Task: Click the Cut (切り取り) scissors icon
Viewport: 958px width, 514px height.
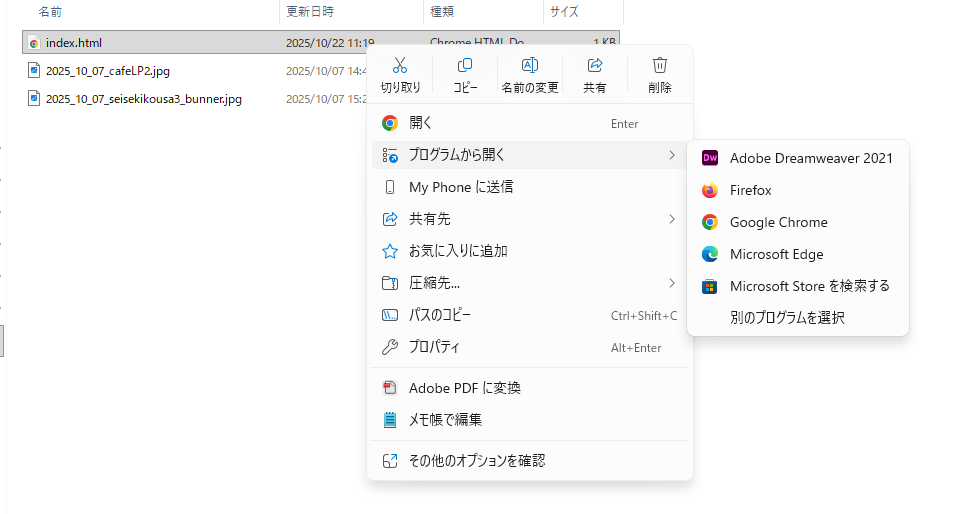Action: (x=400, y=66)
